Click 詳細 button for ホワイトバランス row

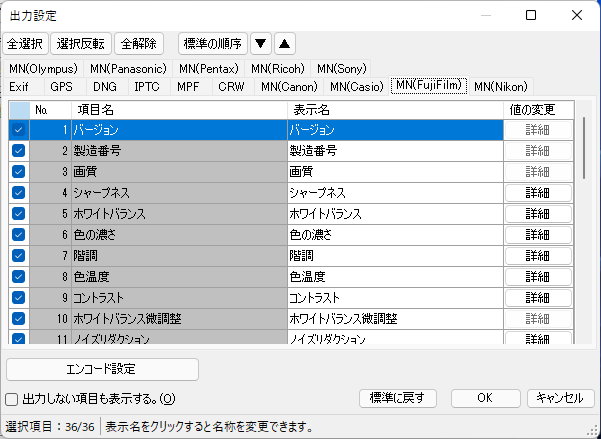point(538,214)
